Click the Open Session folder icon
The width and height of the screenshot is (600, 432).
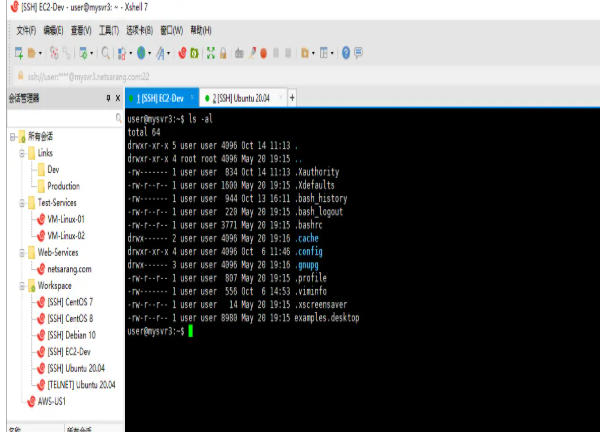click(x=32, y=53)
